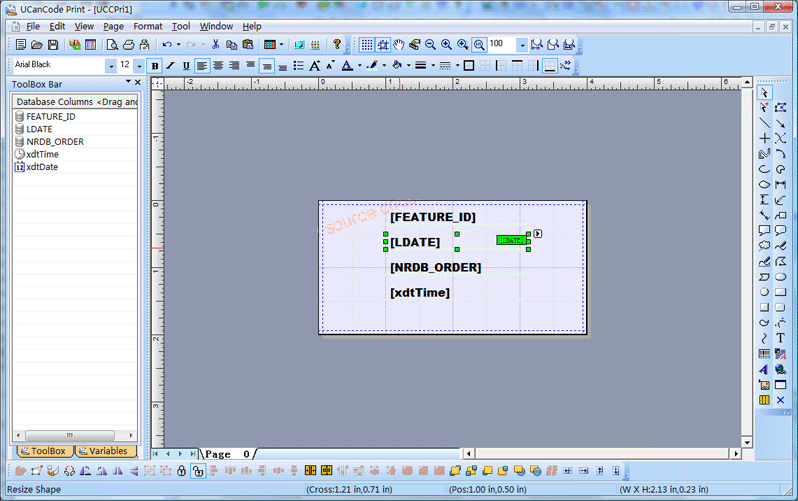This screenshot has height=501, width=798.
Task: Open Print Preview from the toolbar
Action: tap(112, 45)
